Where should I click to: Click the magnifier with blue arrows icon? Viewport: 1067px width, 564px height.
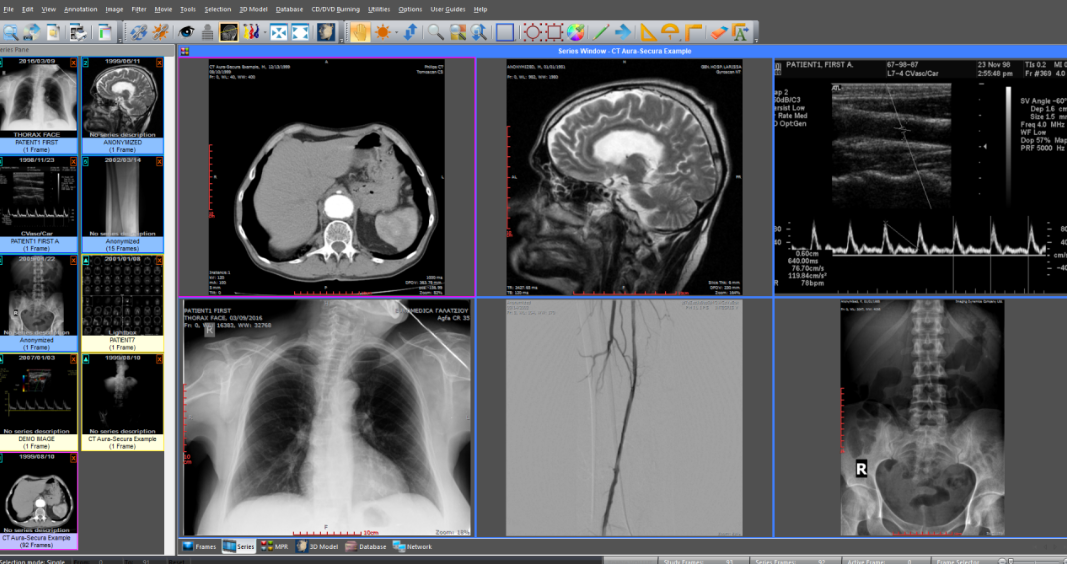pyautogui.click(x=480, y=32)
